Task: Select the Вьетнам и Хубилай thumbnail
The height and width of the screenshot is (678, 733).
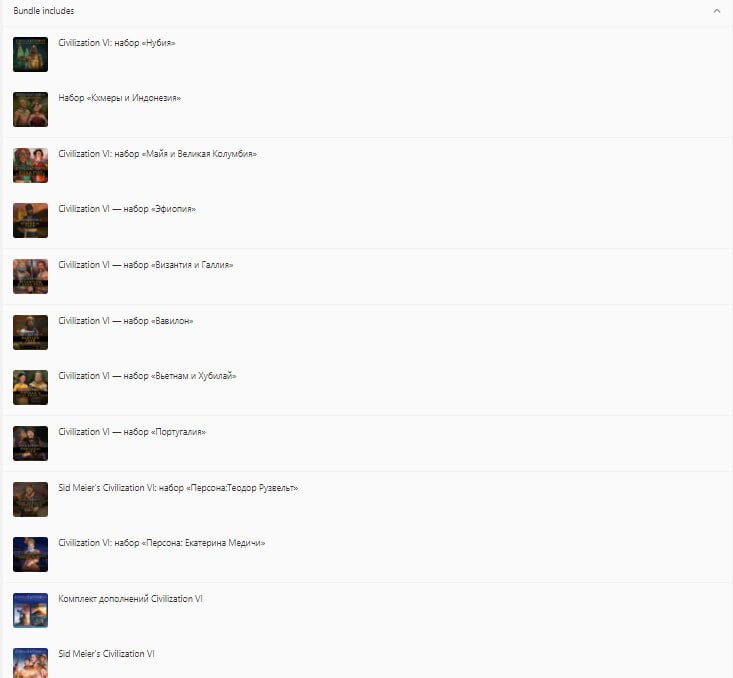Action: click(x=30, y=388)
